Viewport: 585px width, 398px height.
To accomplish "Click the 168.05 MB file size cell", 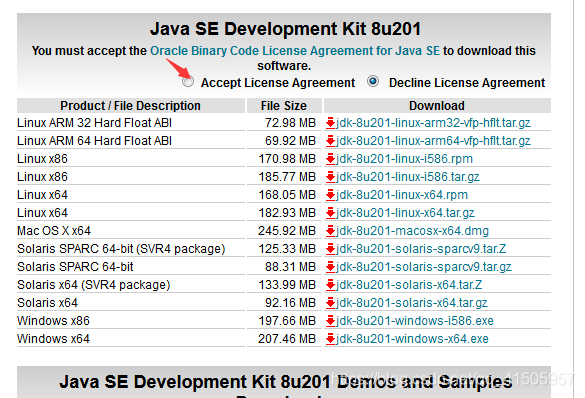I will point(287,195).
